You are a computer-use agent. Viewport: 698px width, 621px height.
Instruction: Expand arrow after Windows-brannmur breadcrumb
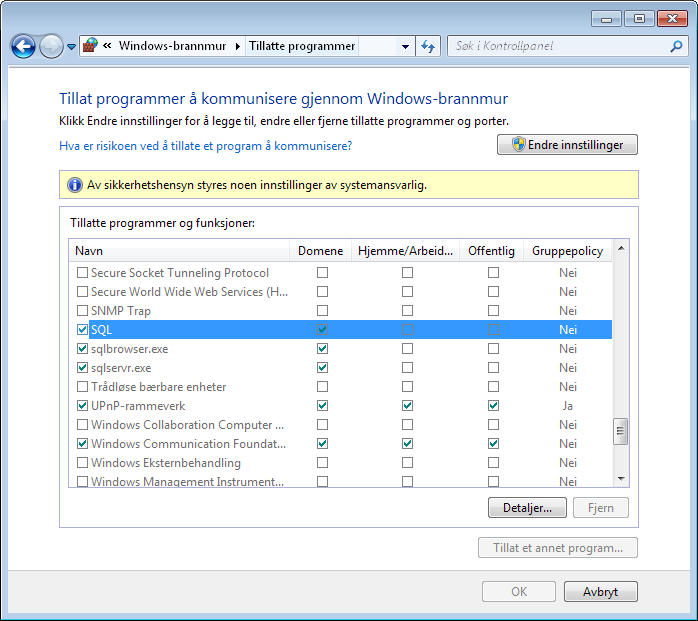tap(238, 46)
